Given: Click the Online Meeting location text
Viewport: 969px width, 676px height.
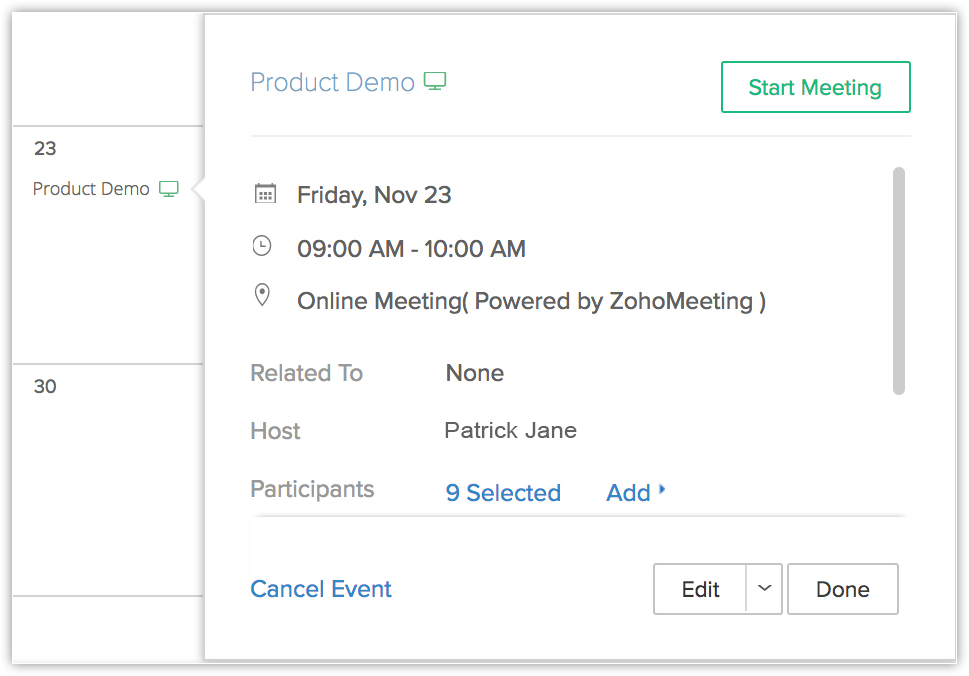Looking at the screenshot, I should [x=531, y=301].
